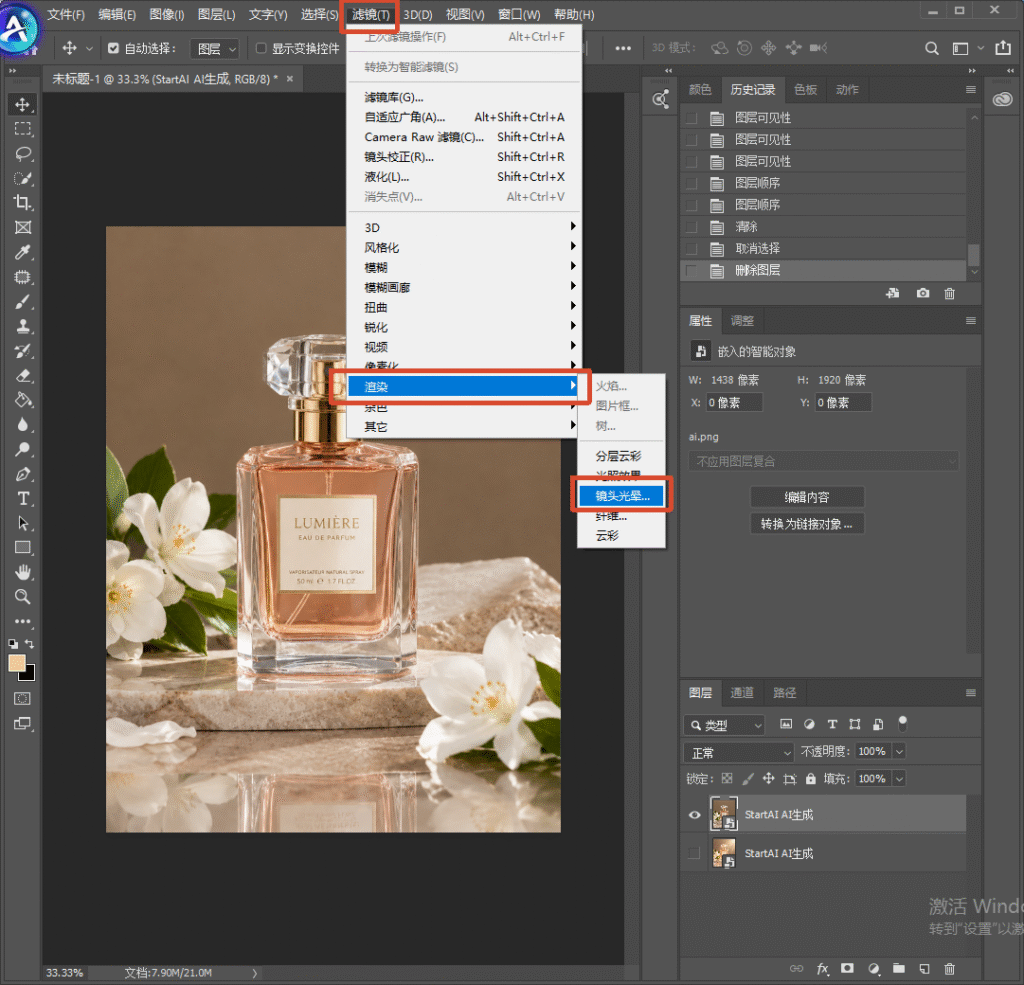Open 滤镜库 from the Filter menu

464,97
